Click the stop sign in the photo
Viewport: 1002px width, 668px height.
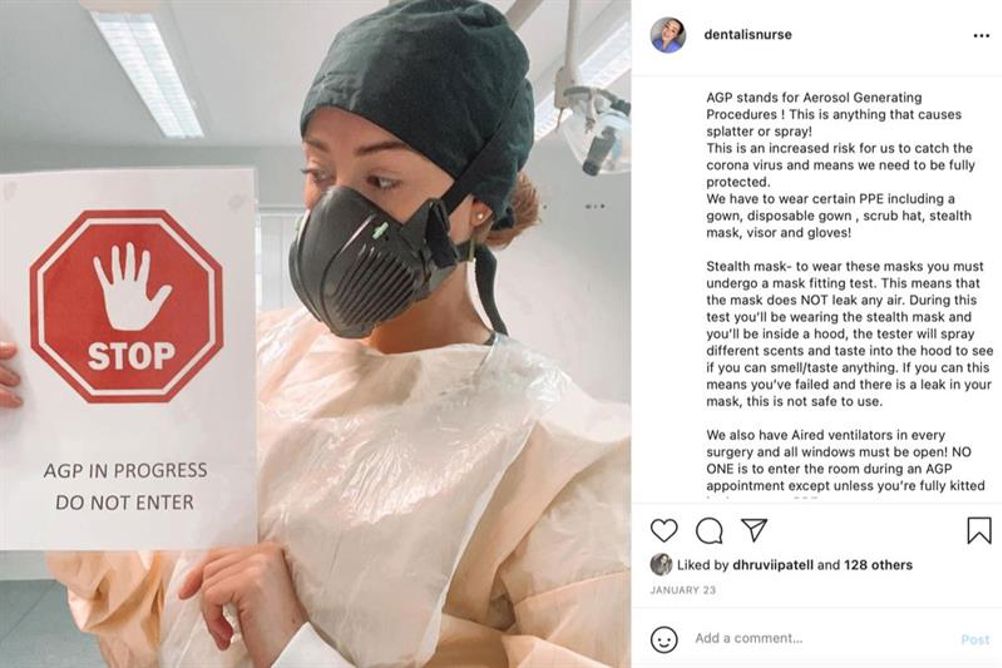[x=127, y=307]
